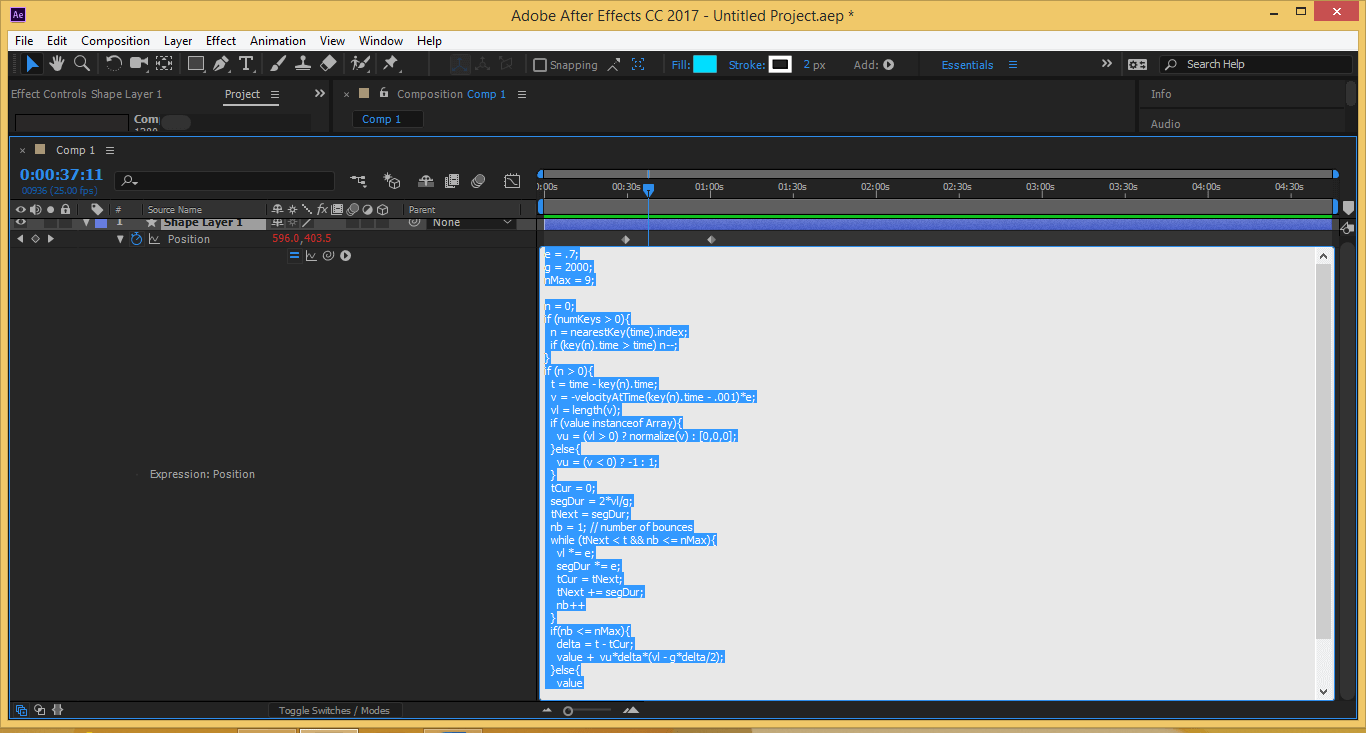Select the Clone Stamp tool

pos(303,64)
